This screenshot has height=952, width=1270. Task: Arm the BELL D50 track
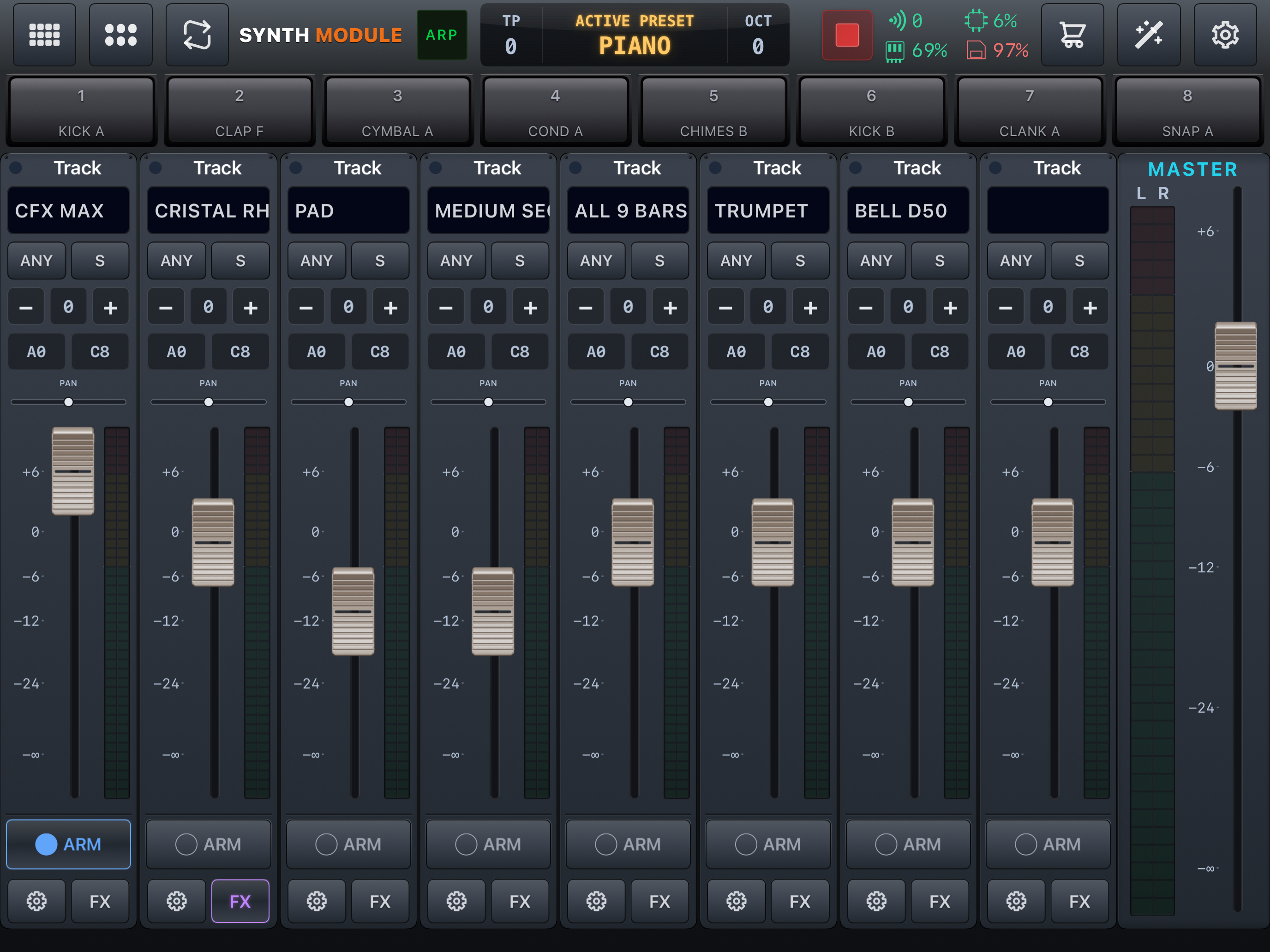pyautogui.click(x=908, y=844)
